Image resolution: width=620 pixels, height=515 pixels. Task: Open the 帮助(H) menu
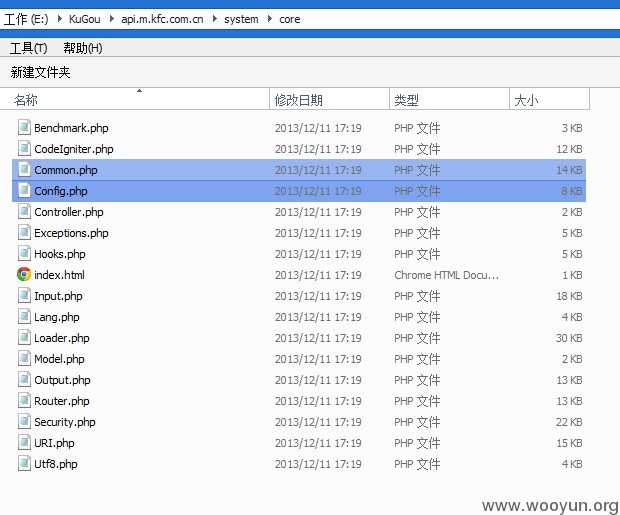coord(83,48)
